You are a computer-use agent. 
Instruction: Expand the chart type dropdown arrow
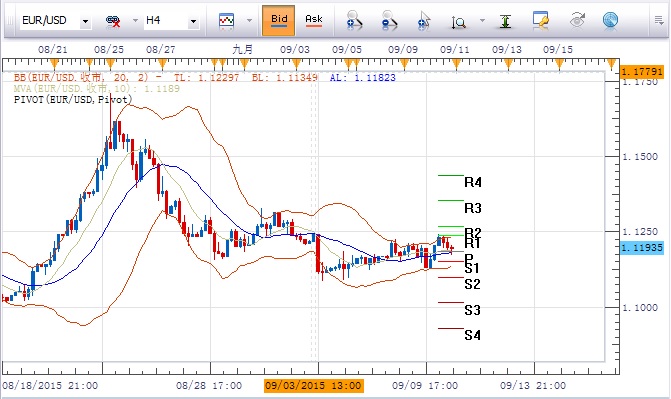click(249, 21)
